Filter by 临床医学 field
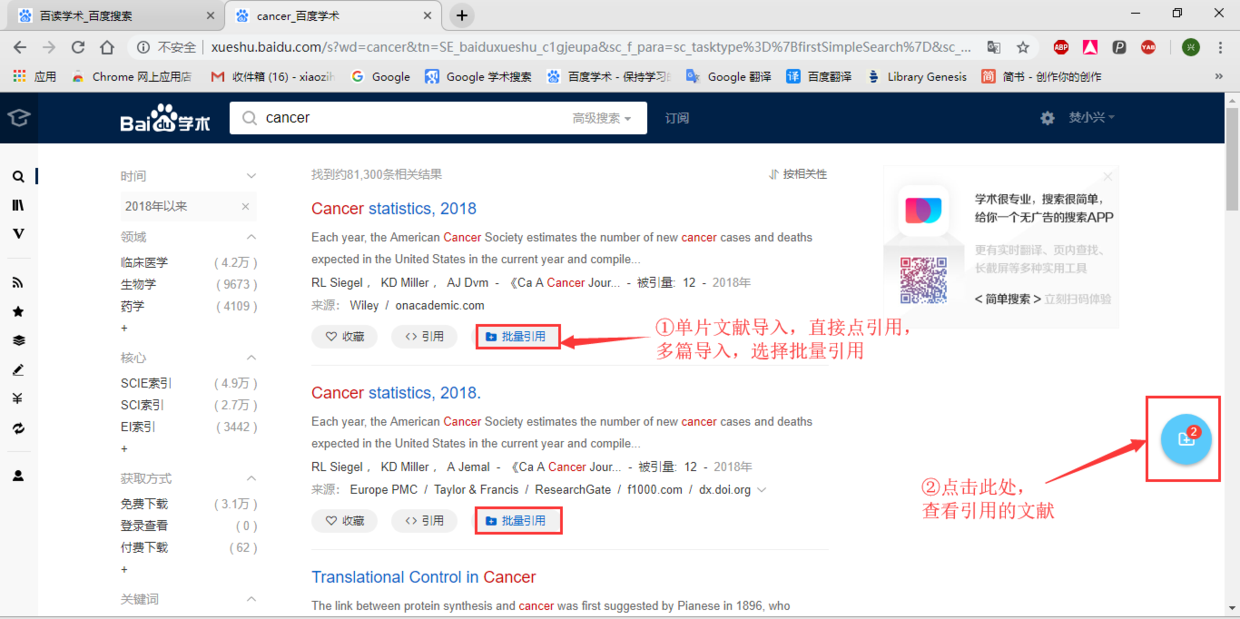Image resolution: width=1240 pixels, height=619 pixels. (144, 262)
